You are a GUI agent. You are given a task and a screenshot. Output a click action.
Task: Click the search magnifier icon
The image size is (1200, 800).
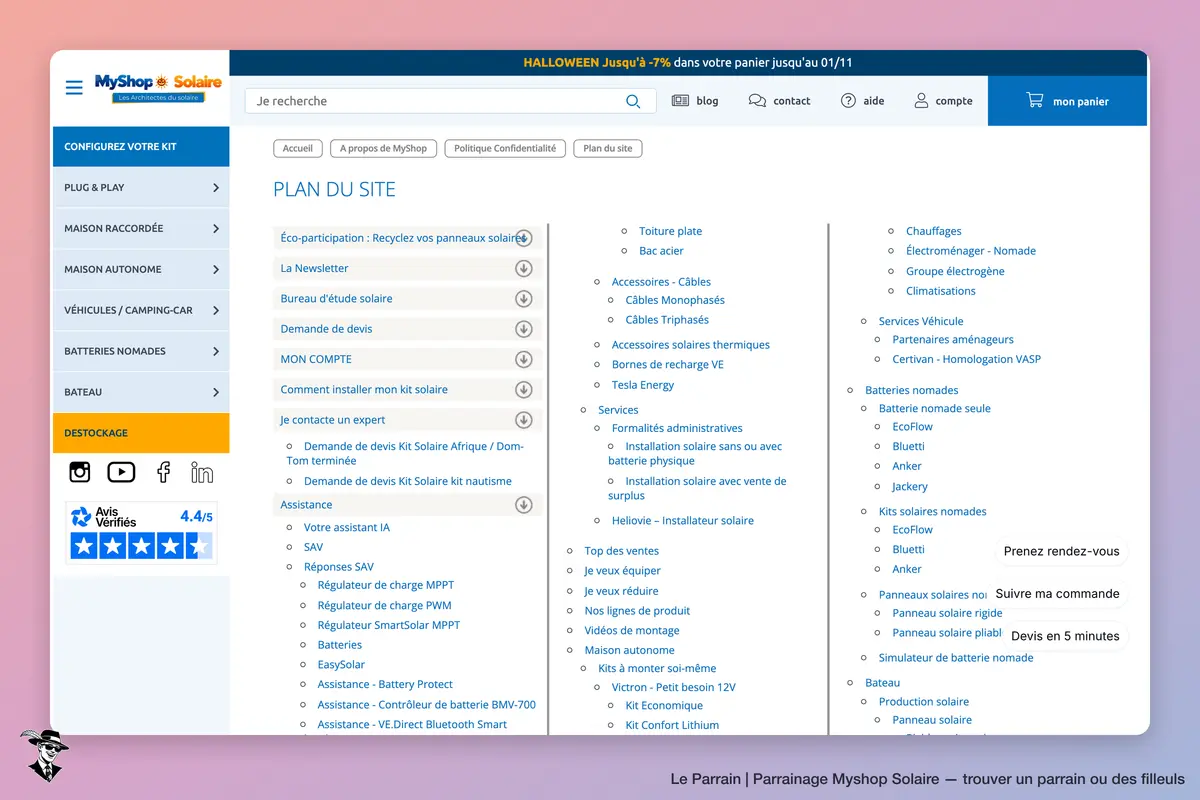pyautogui.click(x=633, y=101)
